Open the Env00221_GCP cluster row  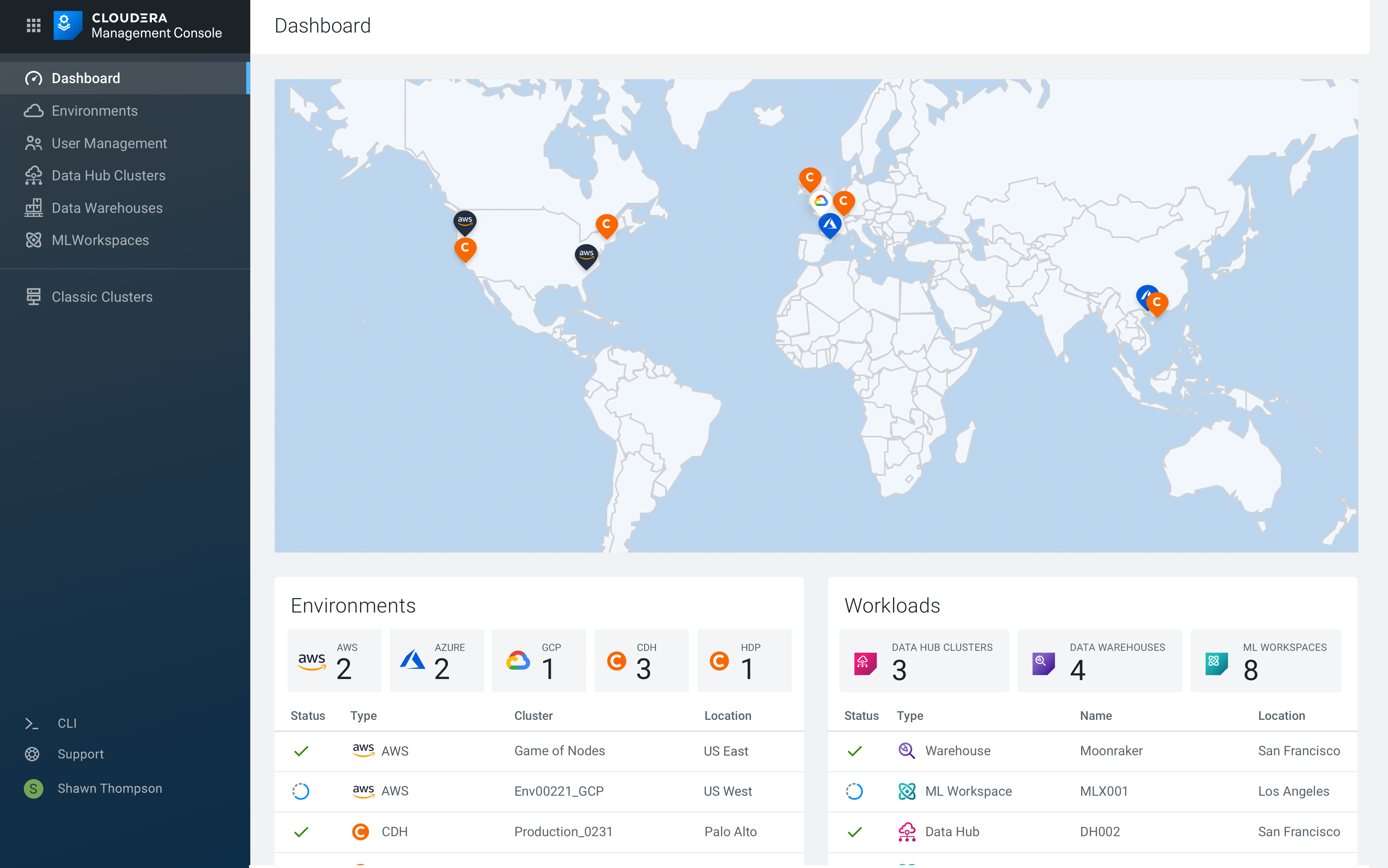coord(539,791)
